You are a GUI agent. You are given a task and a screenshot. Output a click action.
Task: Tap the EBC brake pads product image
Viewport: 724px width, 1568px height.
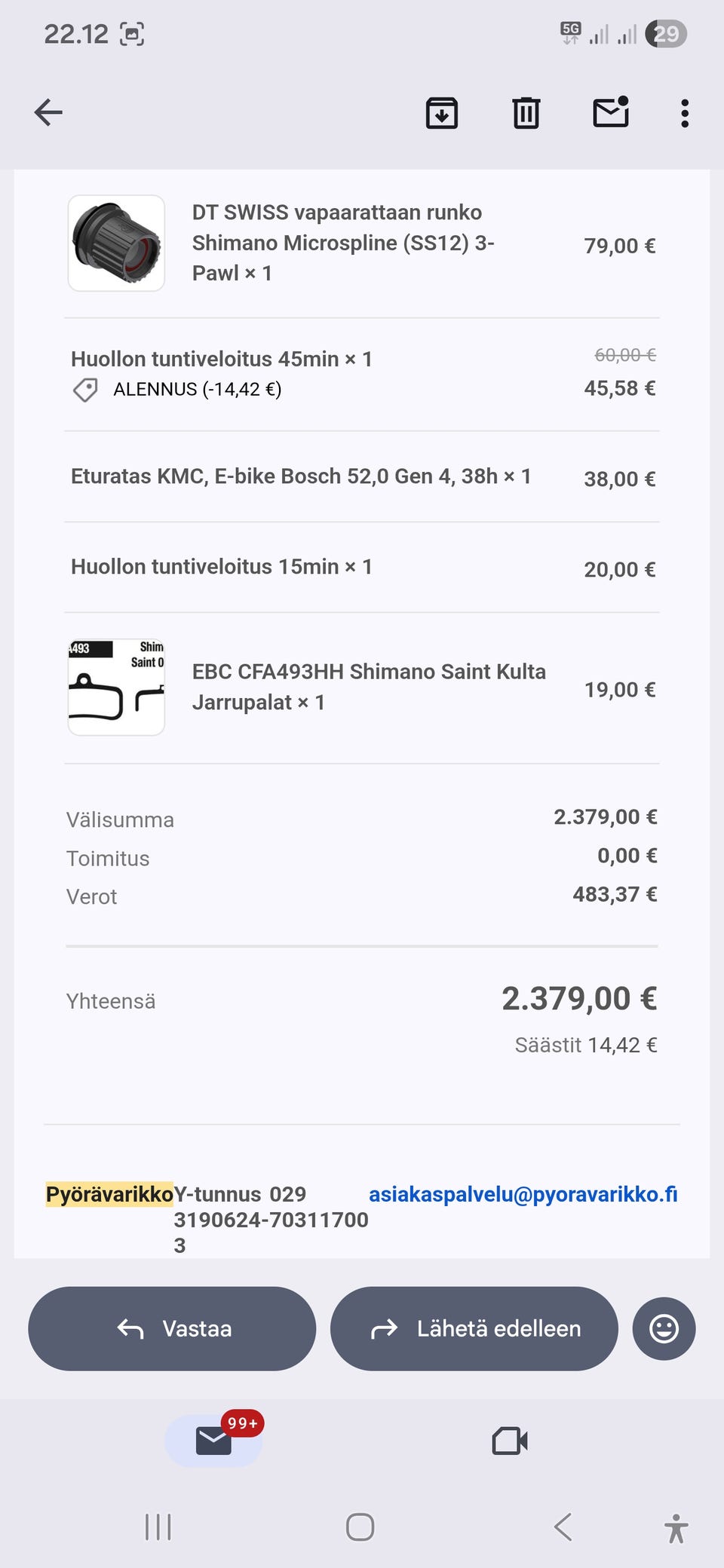point(117,687)
